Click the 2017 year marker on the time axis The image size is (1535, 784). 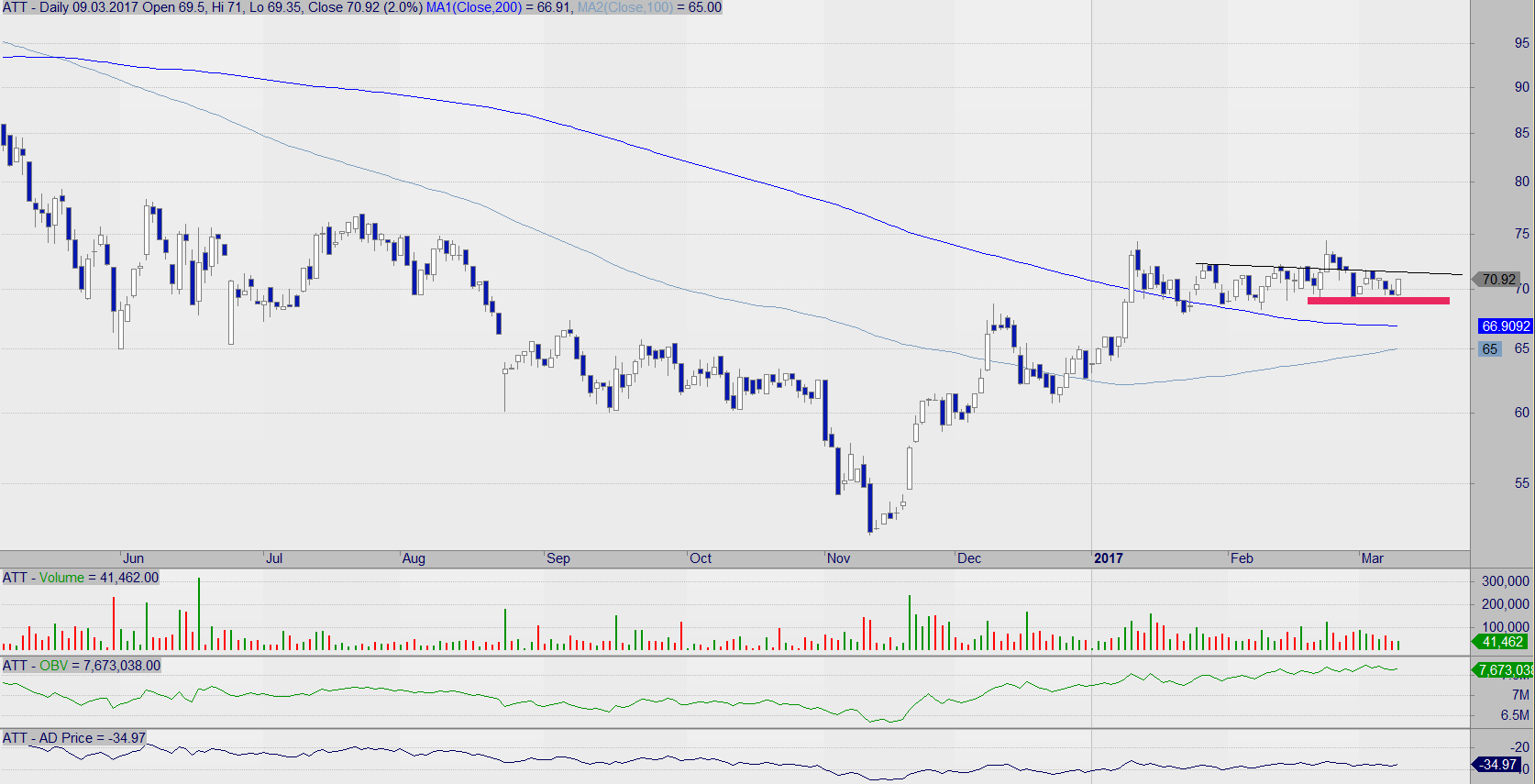1108,558
